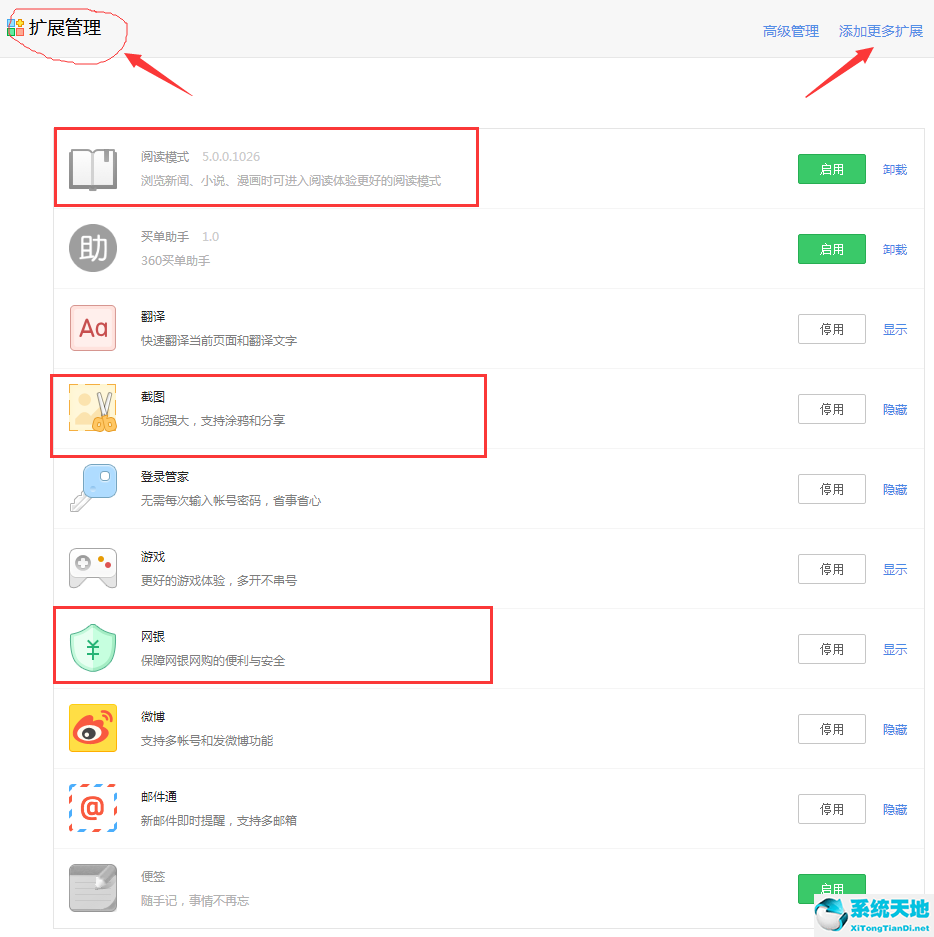The height and width of the screenshot is (937, 934).
Task: Disable the 网银 extension
Action: 831,650
